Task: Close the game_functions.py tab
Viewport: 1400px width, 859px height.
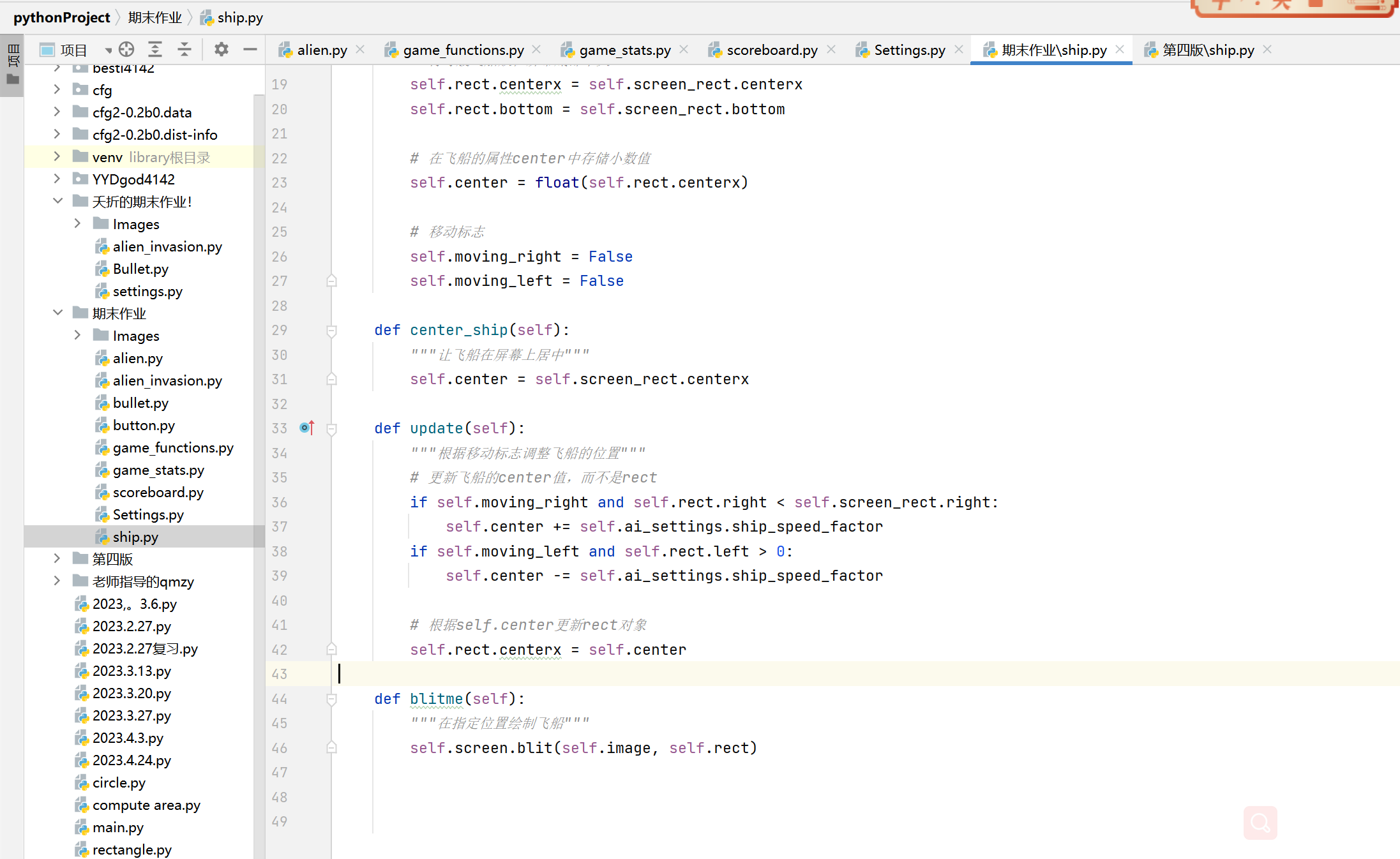Action: [x=537, y=49]
